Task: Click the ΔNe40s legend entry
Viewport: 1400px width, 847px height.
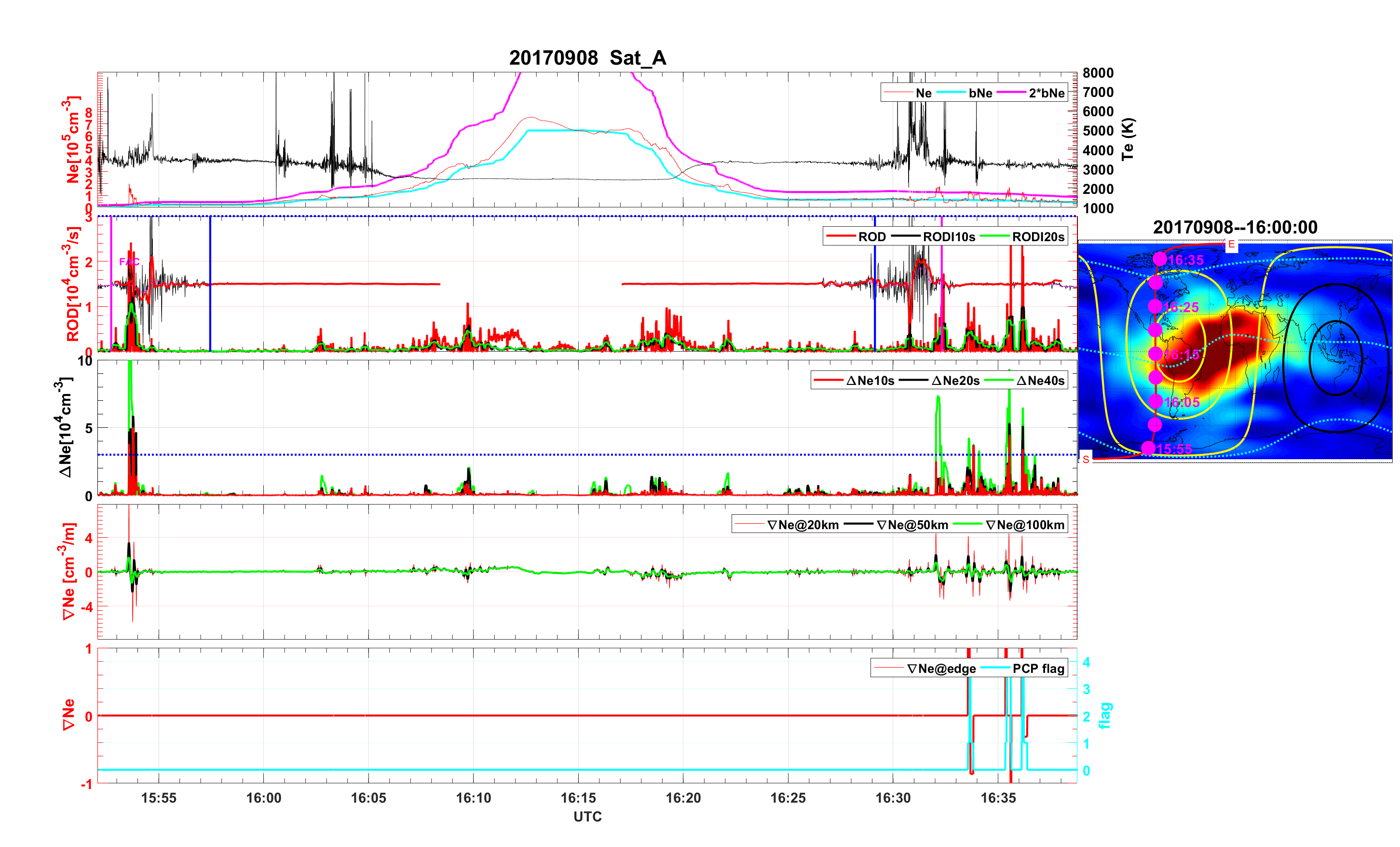Action: click(x=1040, y=381)
